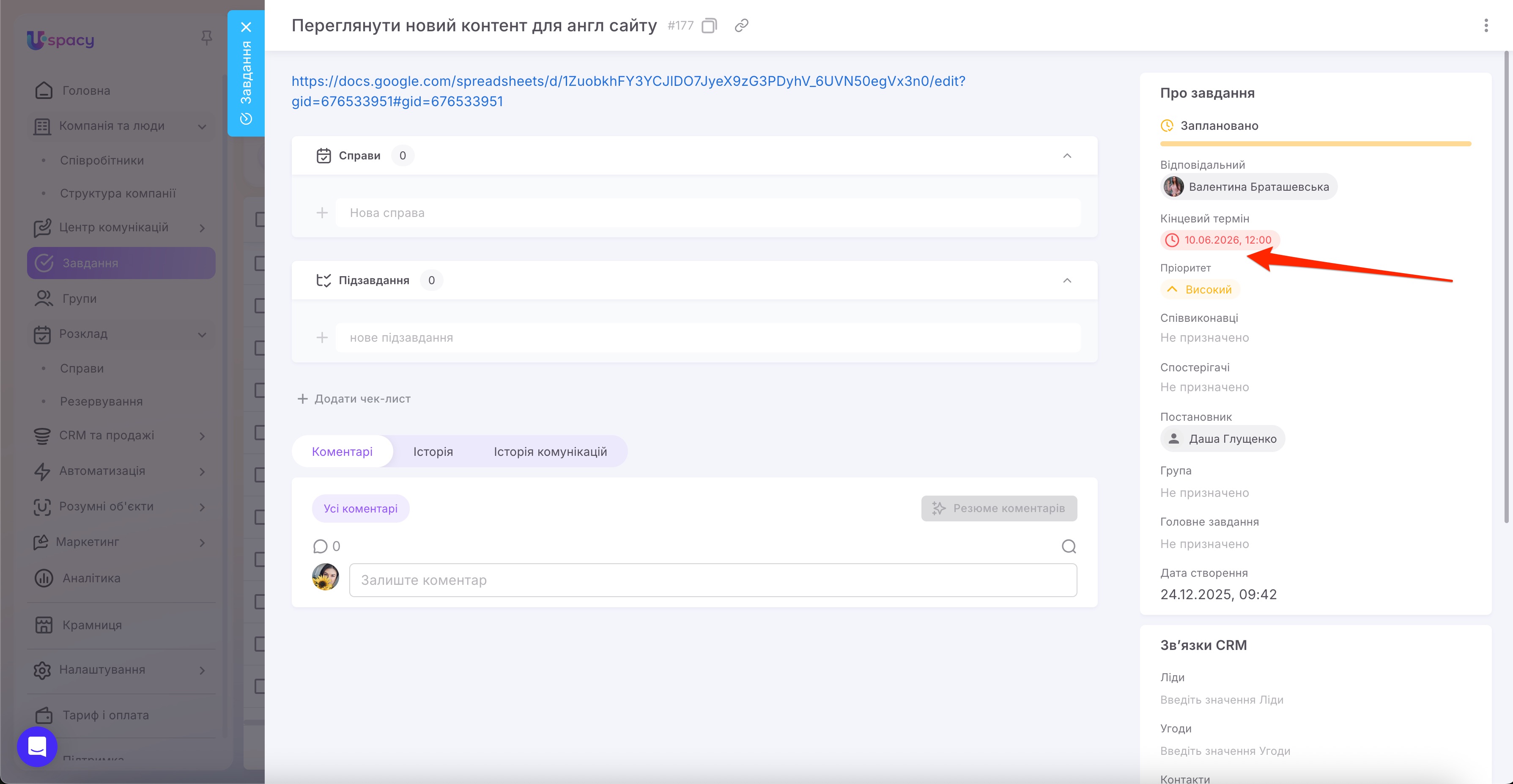Open three-dot task options menu
Screen dimensions: 1513x784
[x=1486, y=25]
